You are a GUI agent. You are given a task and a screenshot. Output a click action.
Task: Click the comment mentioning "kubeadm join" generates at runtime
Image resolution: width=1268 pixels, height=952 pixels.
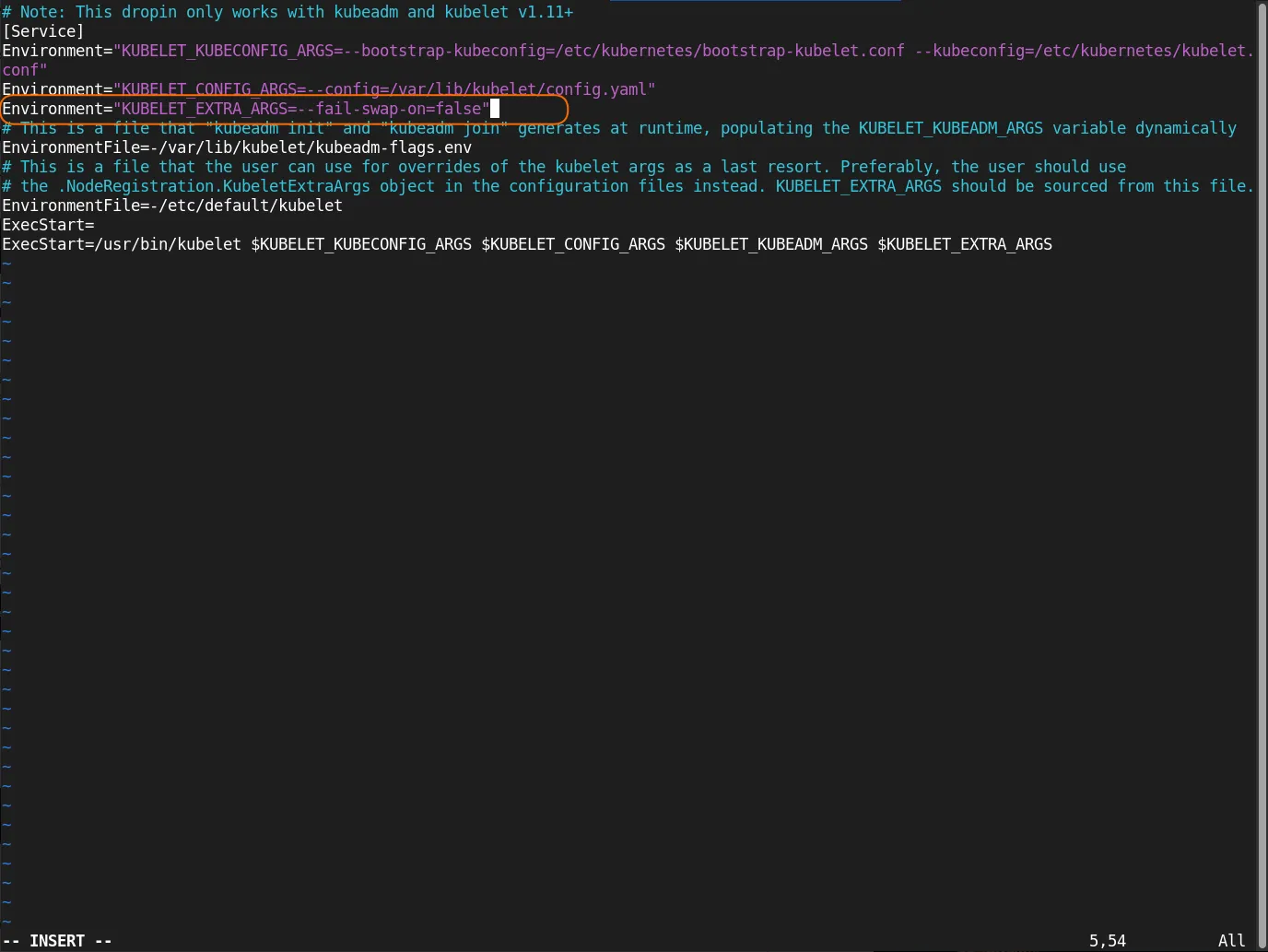click(x=619, y=128)
